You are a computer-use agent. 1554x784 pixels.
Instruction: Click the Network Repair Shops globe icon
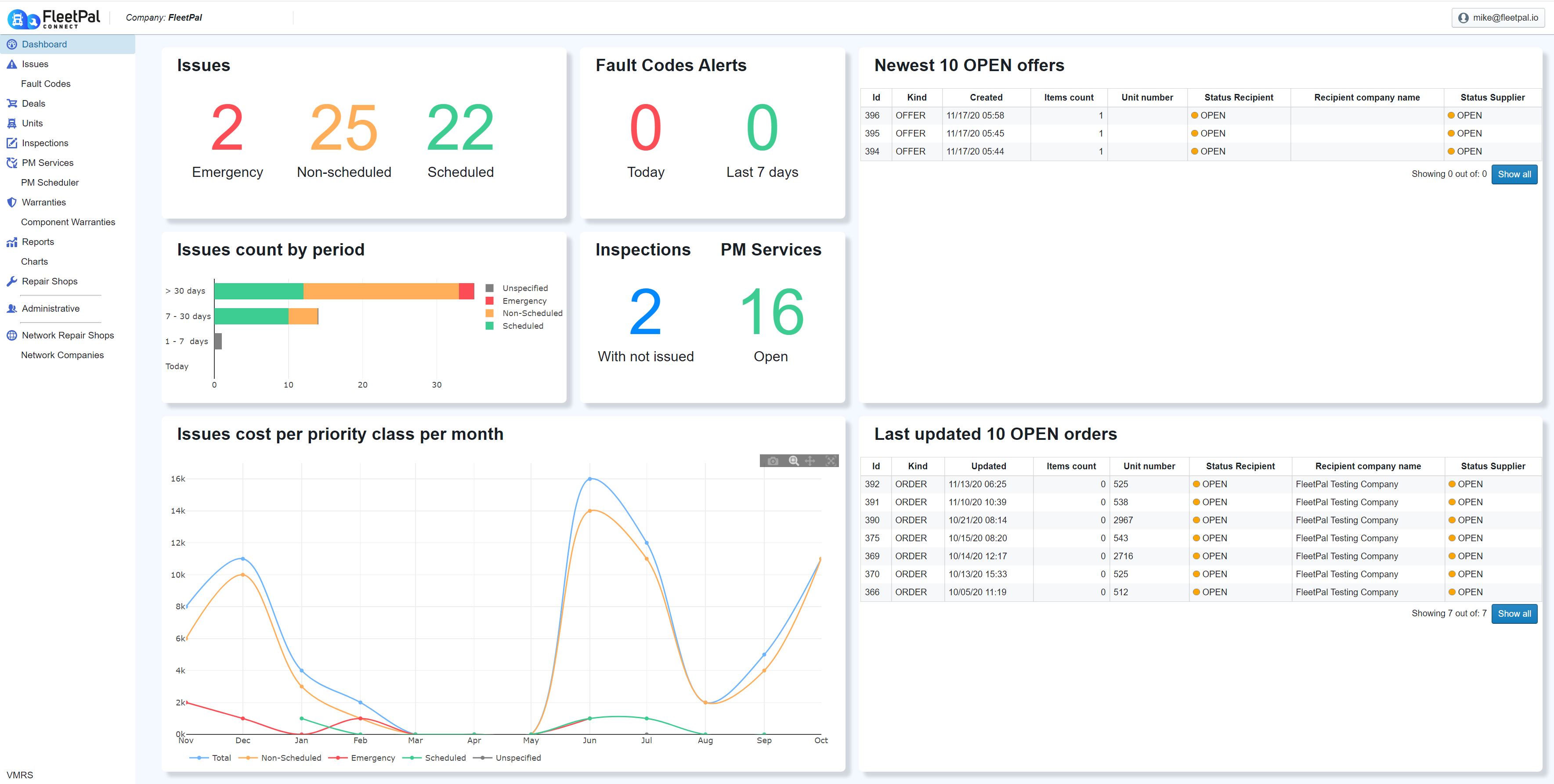[11, 335]
